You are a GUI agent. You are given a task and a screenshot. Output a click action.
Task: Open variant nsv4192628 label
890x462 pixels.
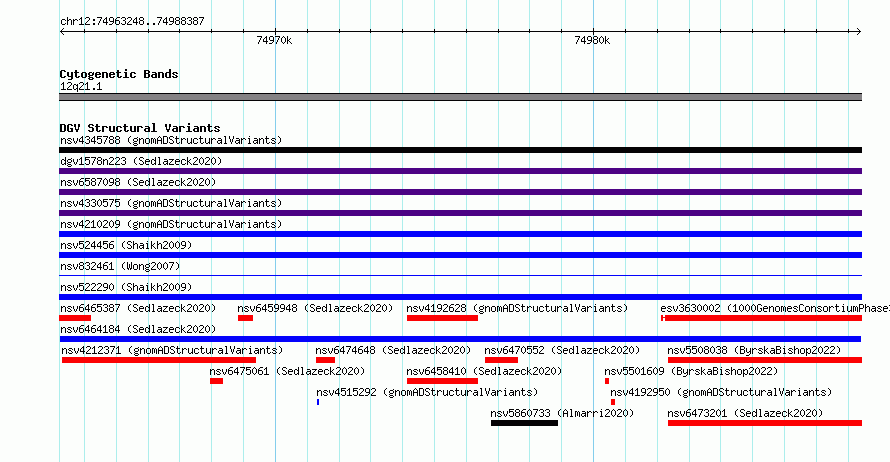[x=517, y=308]
